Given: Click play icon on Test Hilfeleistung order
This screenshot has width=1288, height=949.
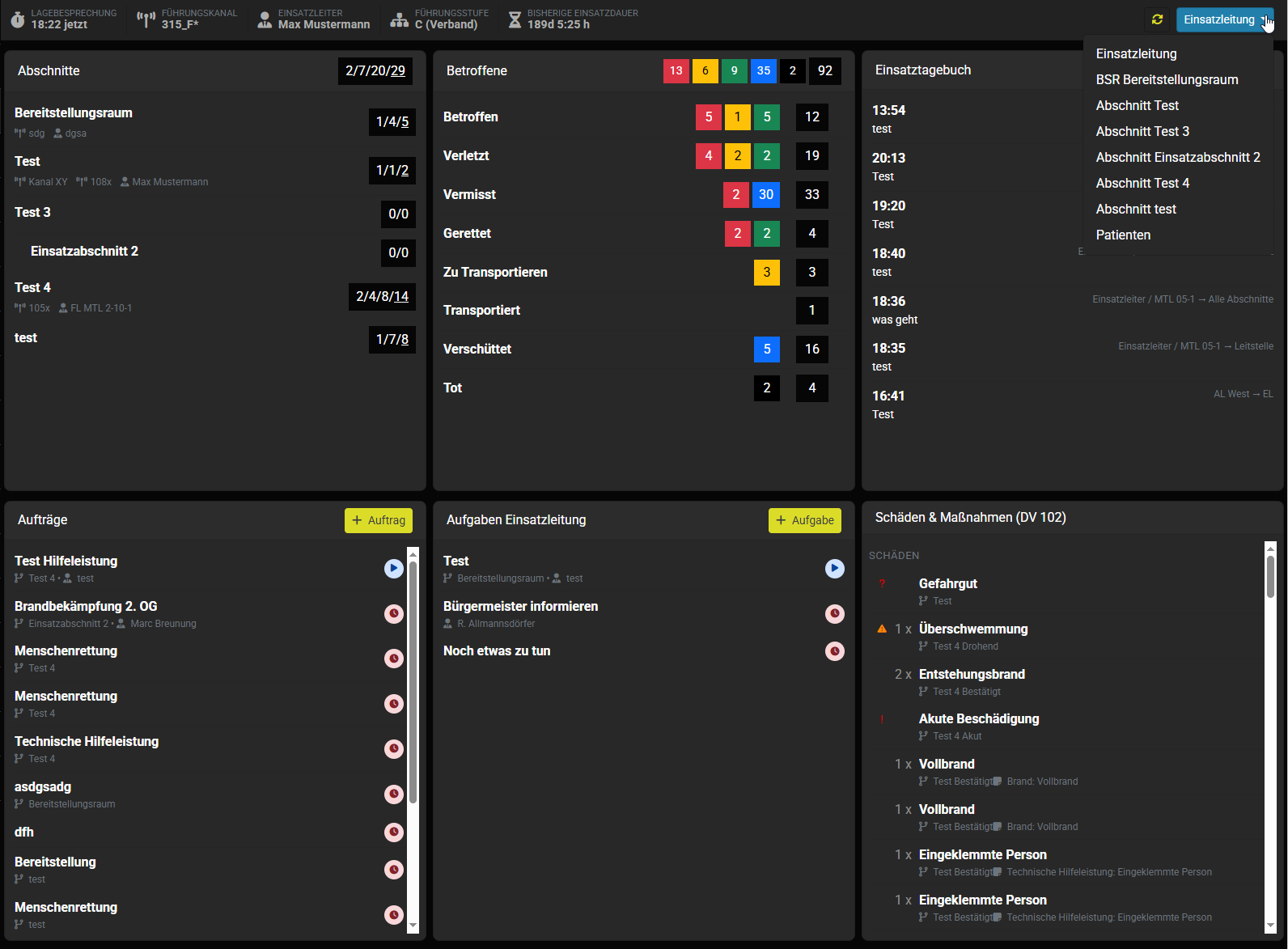Looking at the screenshot, I should coord(393,569).
